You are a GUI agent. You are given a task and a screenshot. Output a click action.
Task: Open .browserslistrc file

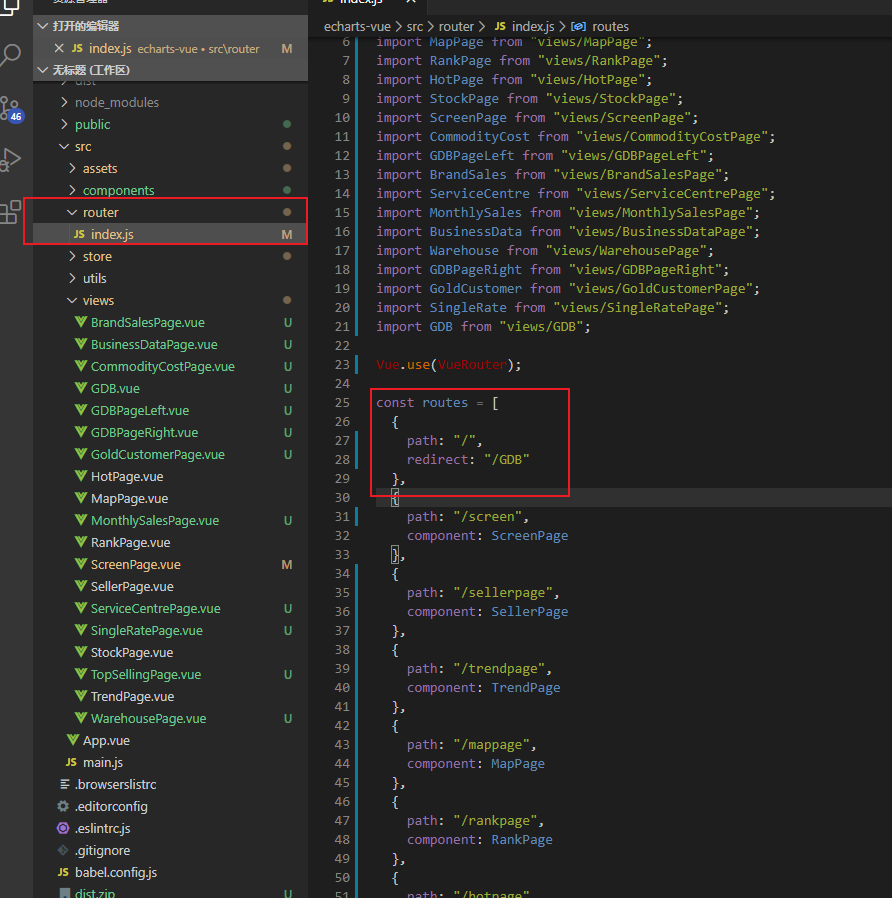pos(170,785)
